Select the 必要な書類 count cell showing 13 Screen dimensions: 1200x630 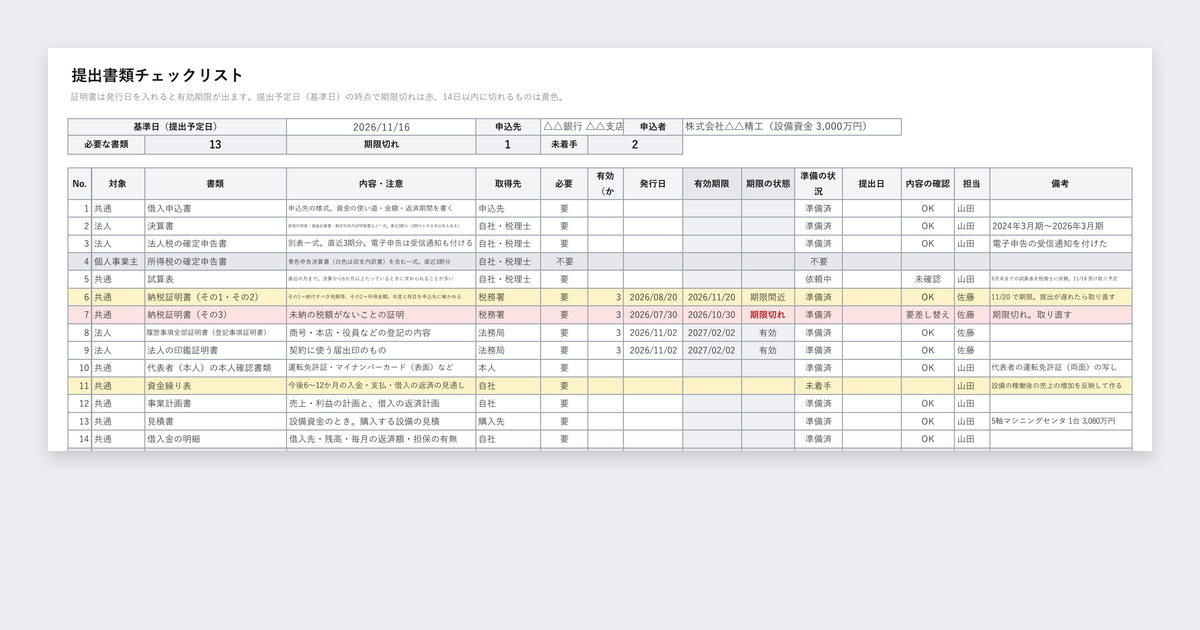(x=215, y=145)
